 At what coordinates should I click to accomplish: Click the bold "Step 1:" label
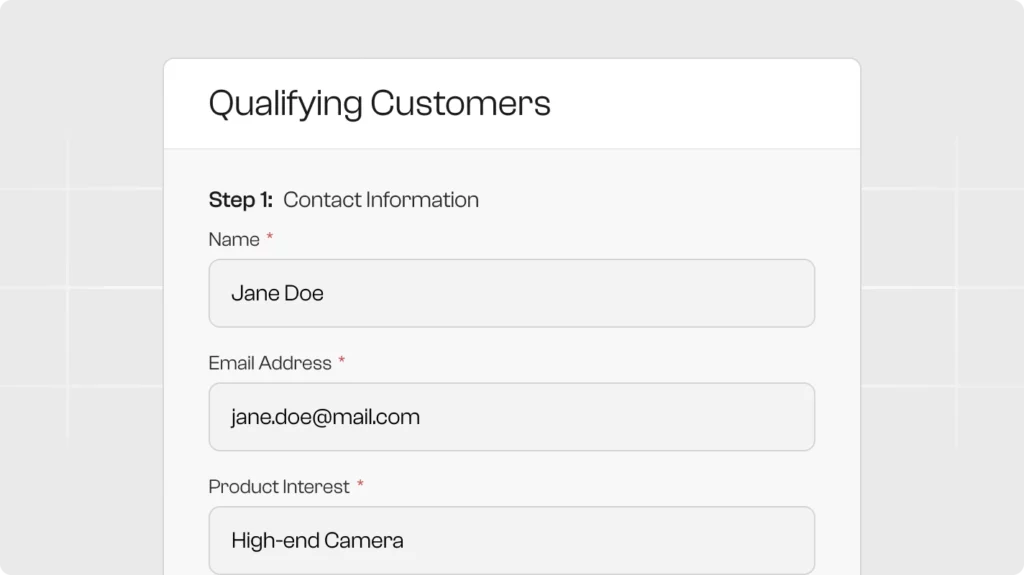(240, 200)
